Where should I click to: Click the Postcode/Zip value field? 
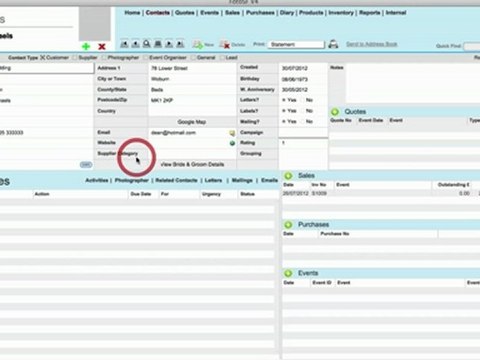tap(192, 100)
